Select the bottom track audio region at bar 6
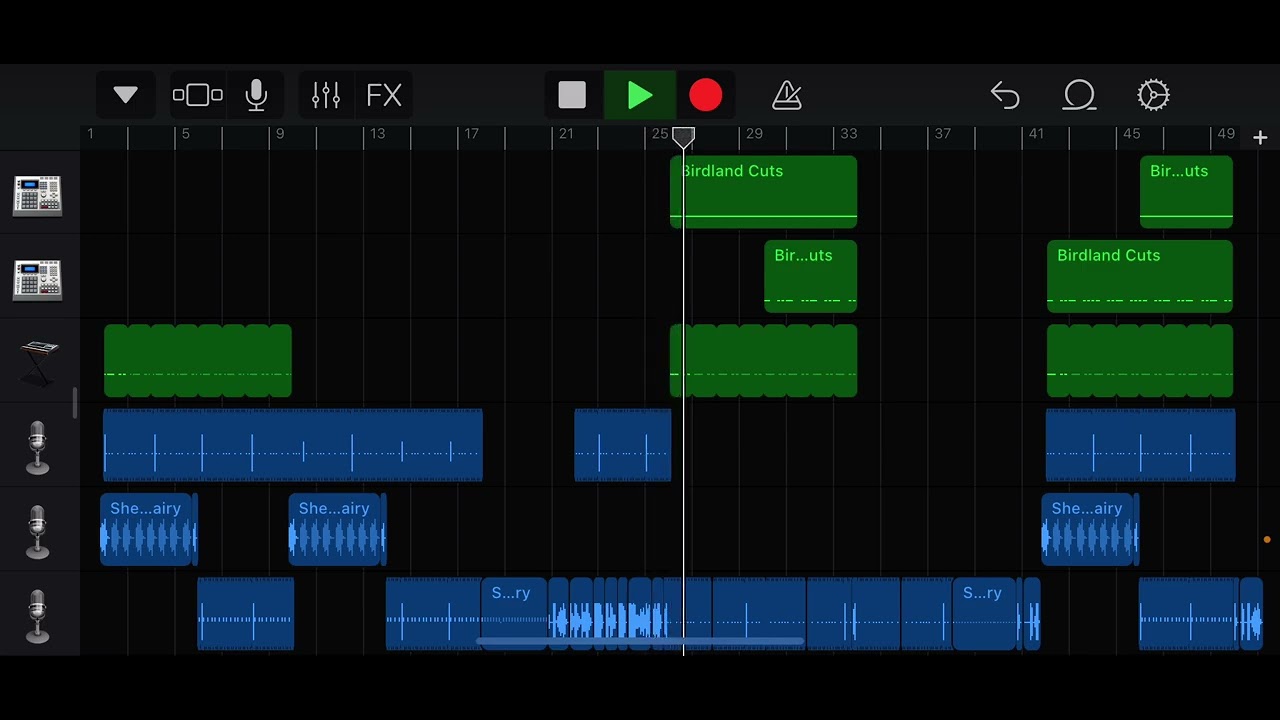The width and height of the screenshot is (1280, 720). pos(246,614)
